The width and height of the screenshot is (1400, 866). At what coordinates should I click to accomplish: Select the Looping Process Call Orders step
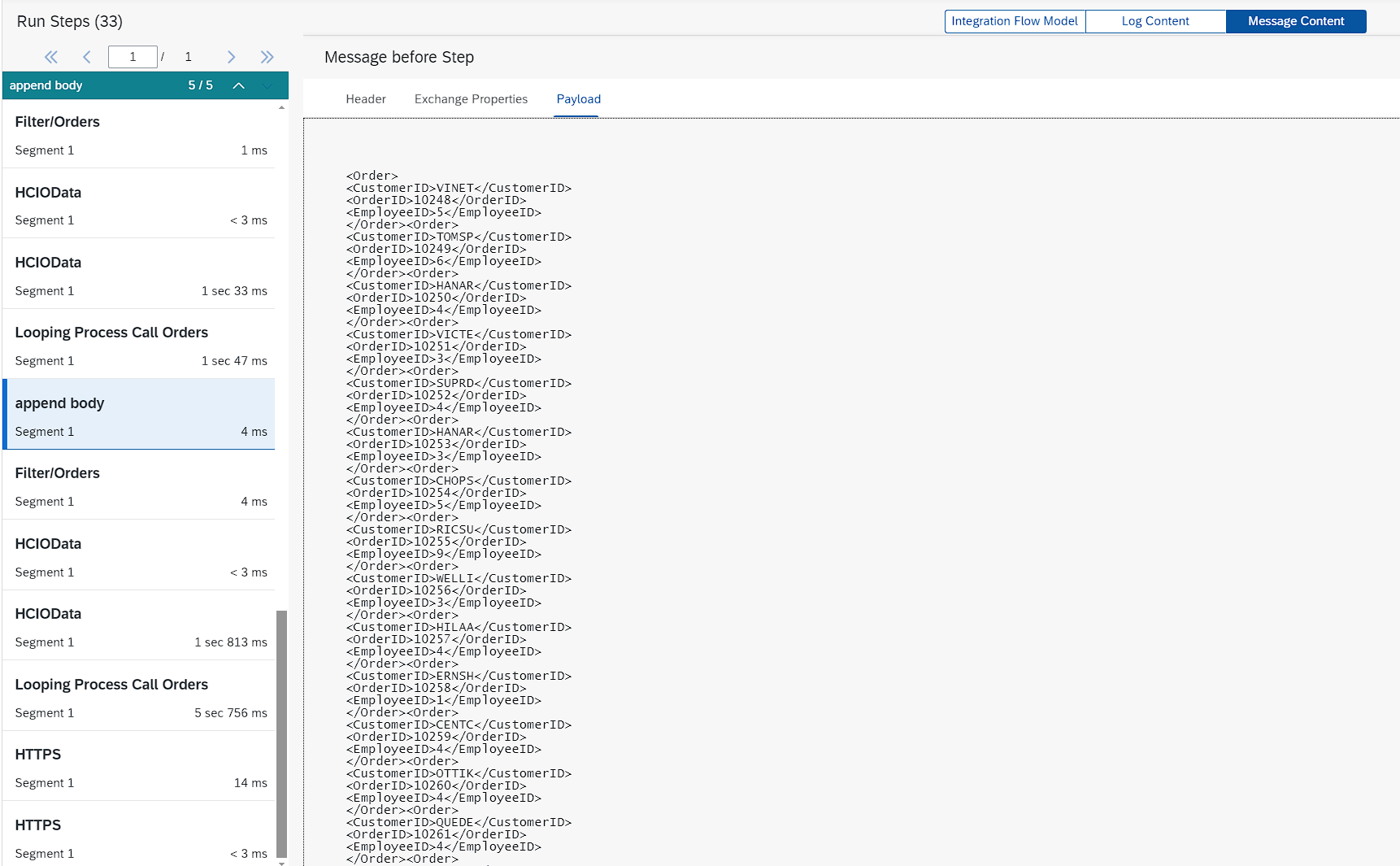(138, 345)
